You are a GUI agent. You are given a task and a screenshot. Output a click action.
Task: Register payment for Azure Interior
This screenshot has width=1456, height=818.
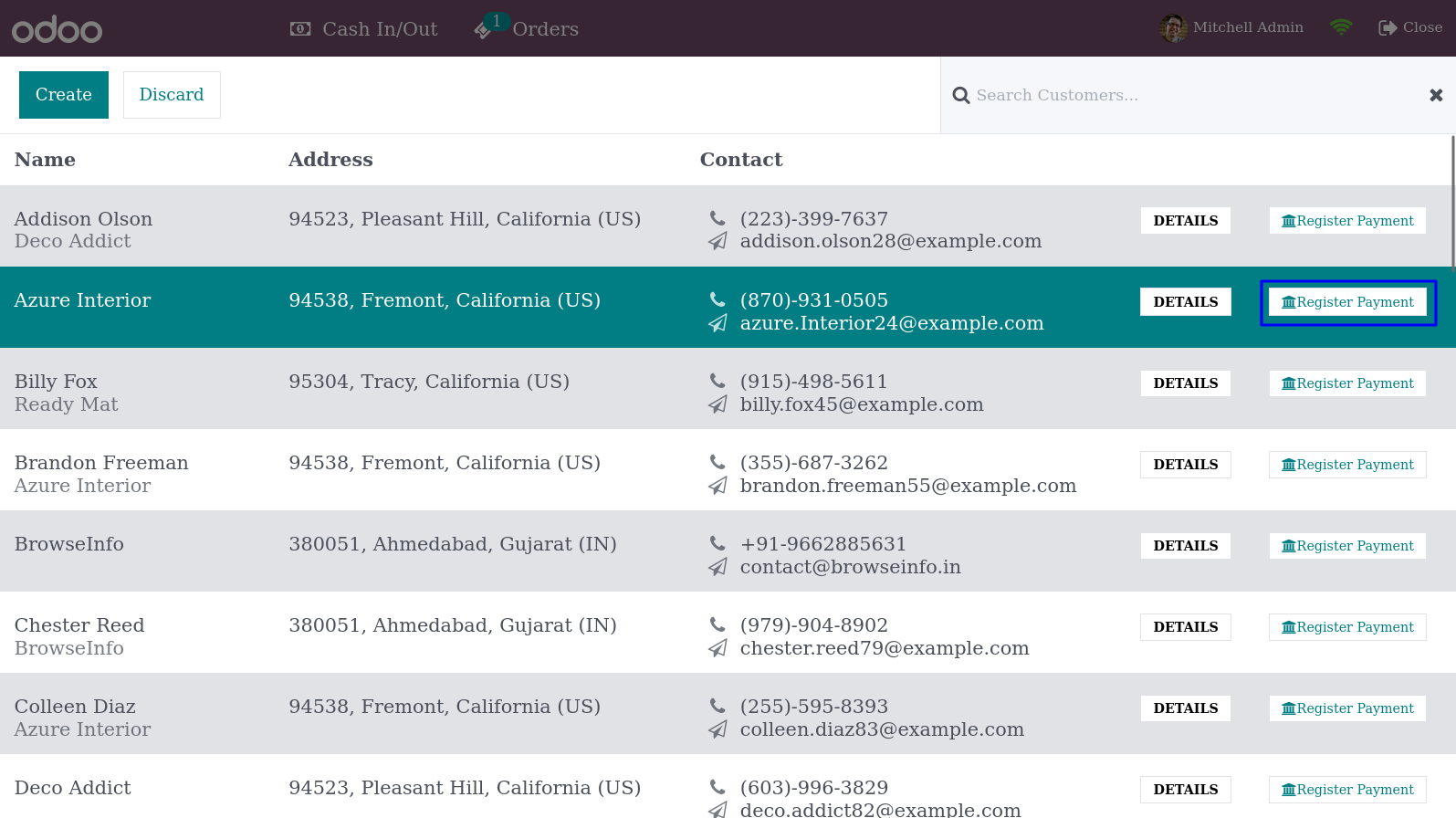(1347, 302)
